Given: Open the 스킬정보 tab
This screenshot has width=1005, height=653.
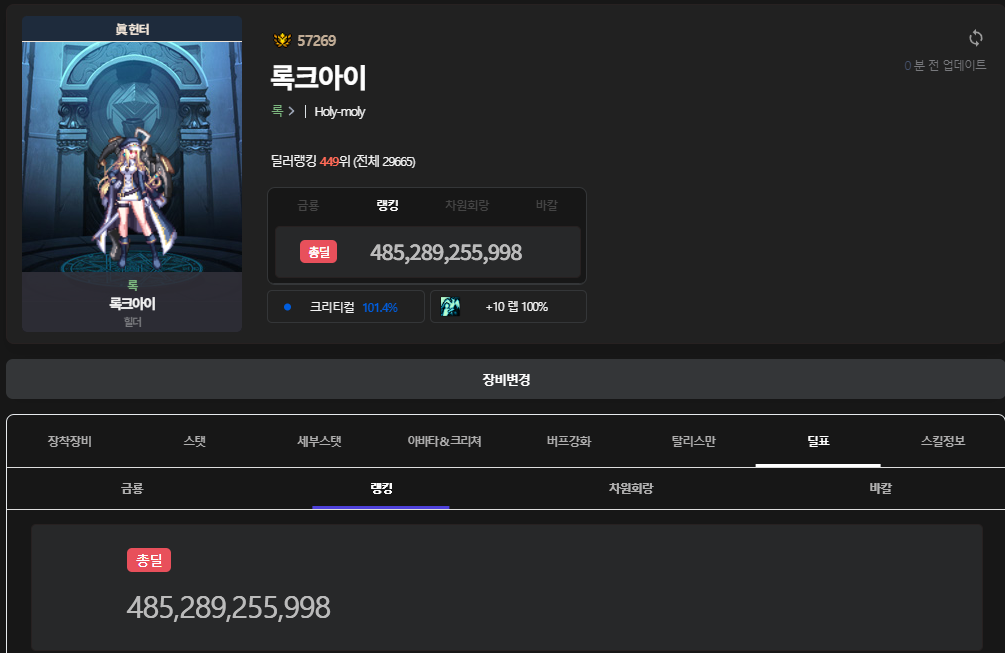Looking at the screenshot, I should (942, 441).
